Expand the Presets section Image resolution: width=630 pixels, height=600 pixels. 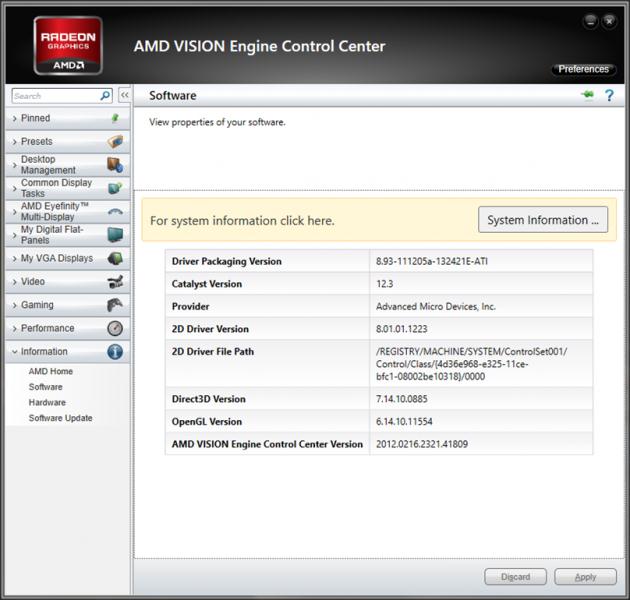[x=68, y=141]
